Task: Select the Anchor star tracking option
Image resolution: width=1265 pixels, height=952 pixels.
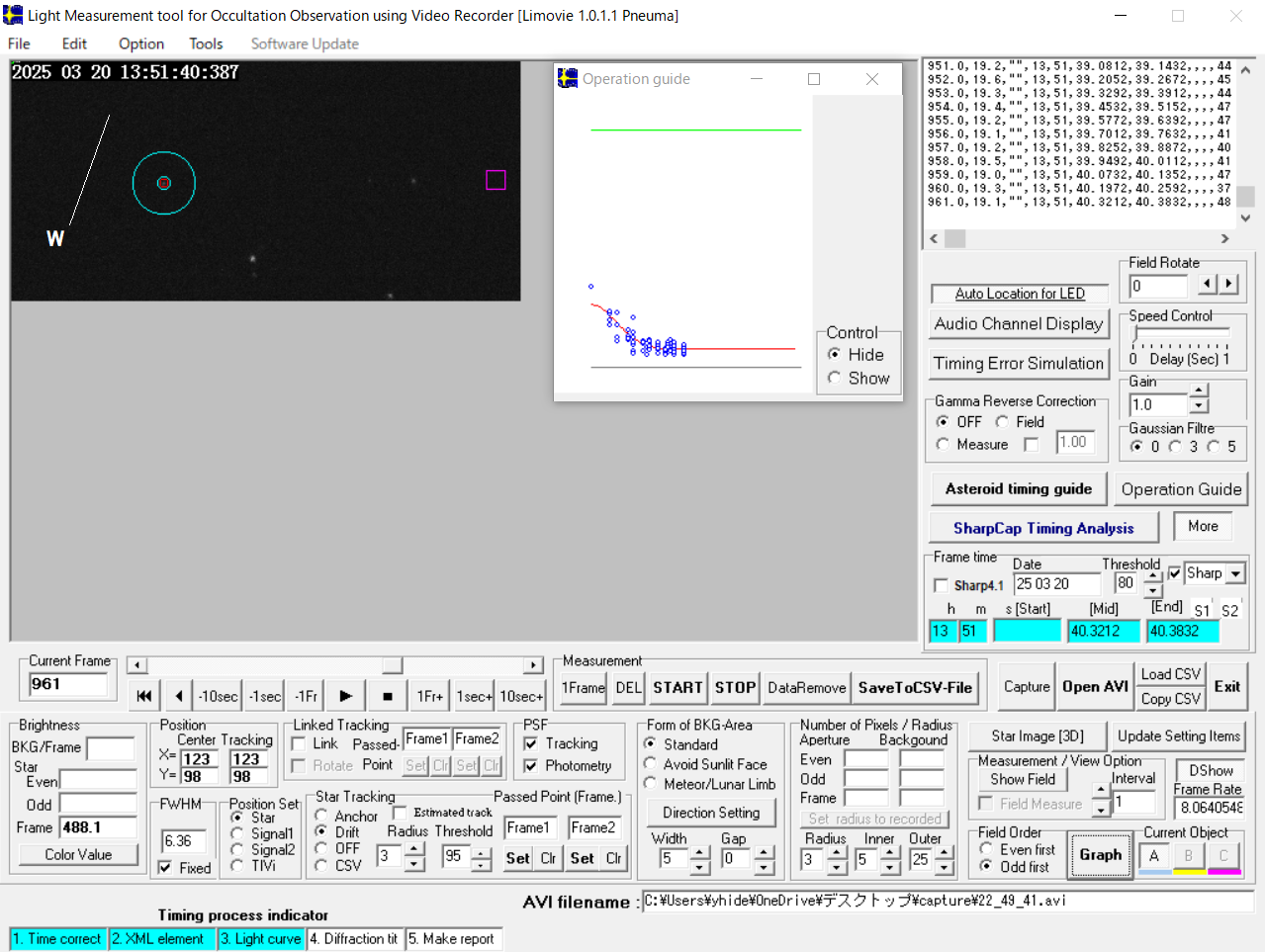Action: [x=321, y=816]
